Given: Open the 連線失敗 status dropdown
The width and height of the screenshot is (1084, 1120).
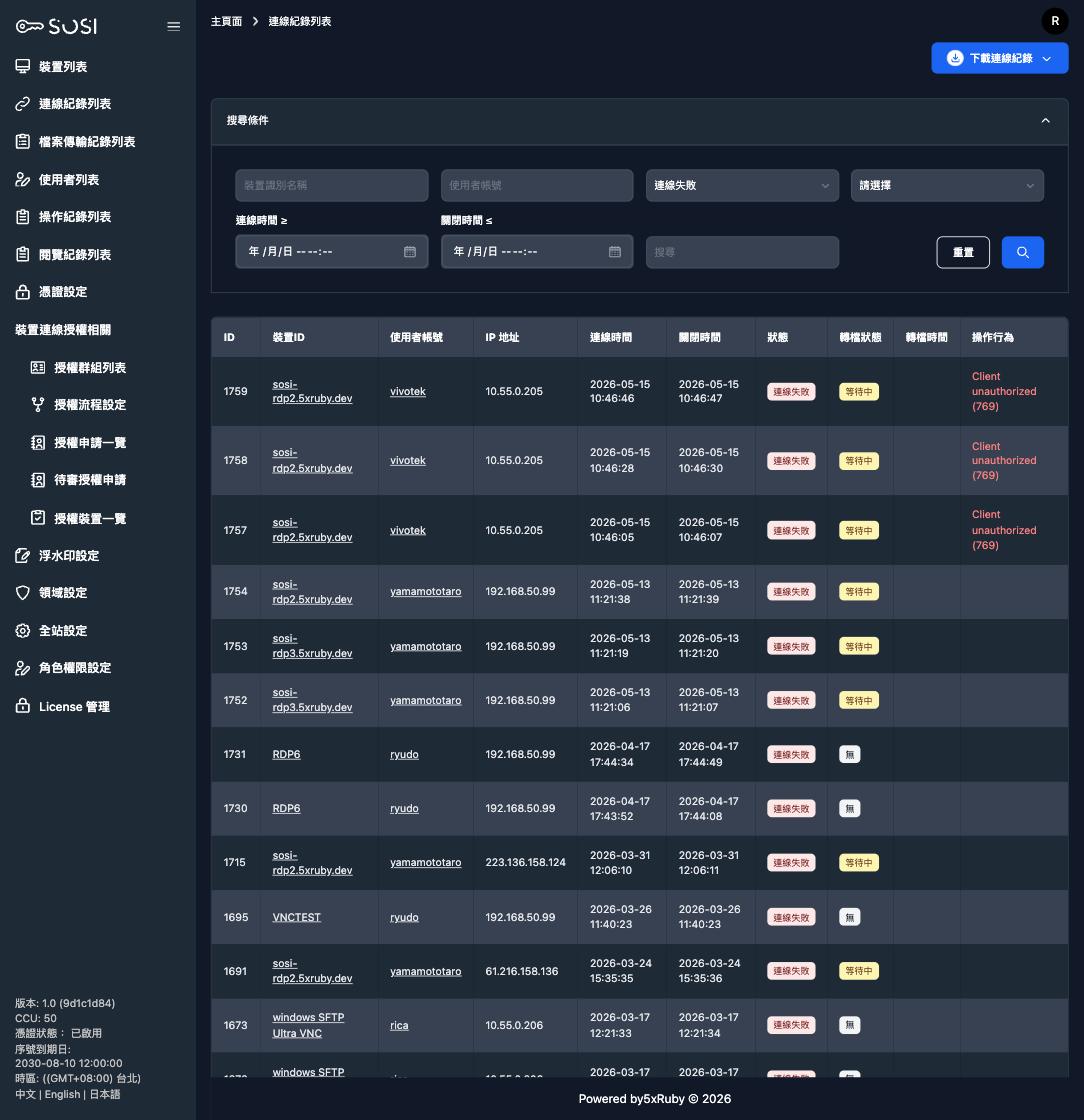Looking at the screenshot, I should coord(742,186).
